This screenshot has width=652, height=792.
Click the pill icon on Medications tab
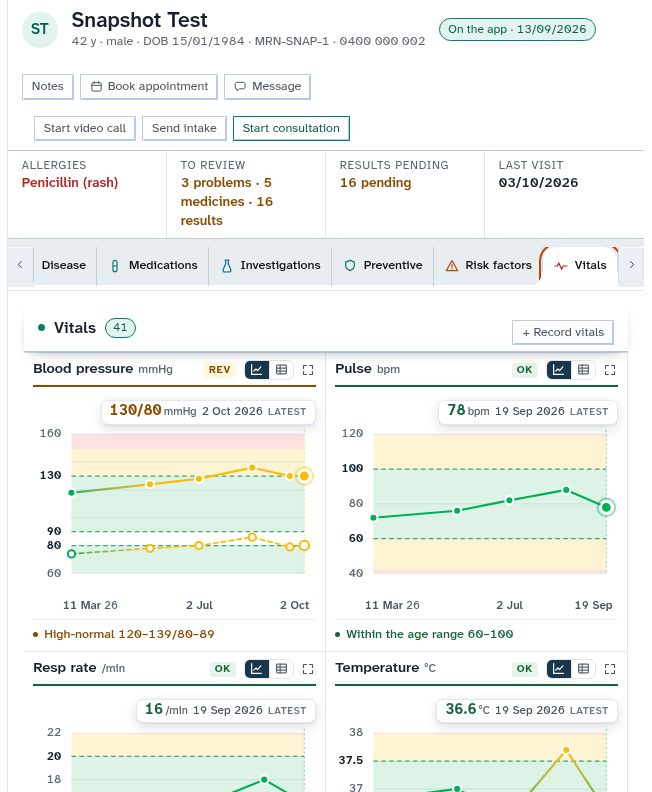[115, 266]
